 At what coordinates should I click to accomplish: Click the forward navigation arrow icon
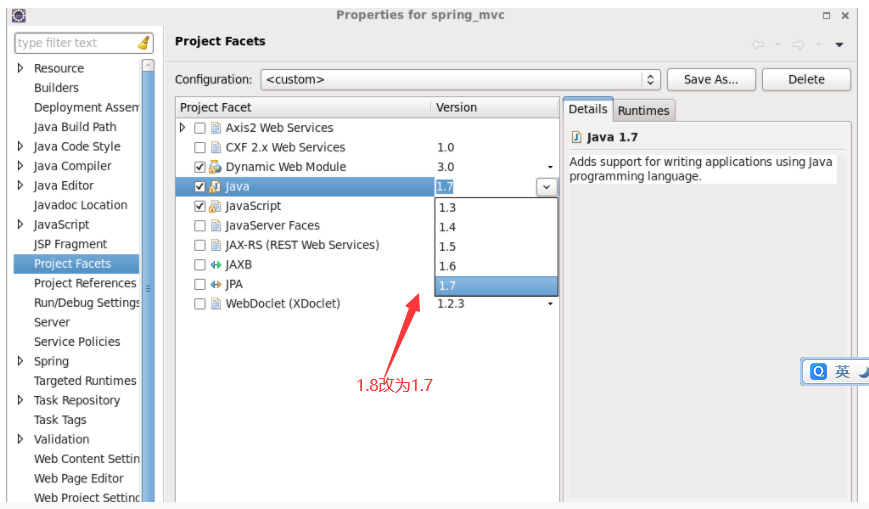click(798, 44)
